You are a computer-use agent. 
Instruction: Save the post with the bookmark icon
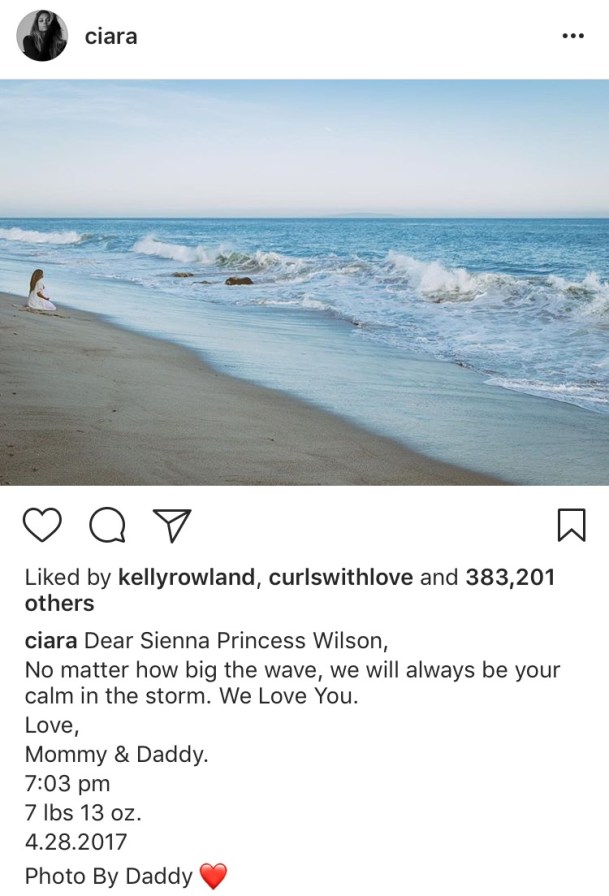tap(571, 525)
